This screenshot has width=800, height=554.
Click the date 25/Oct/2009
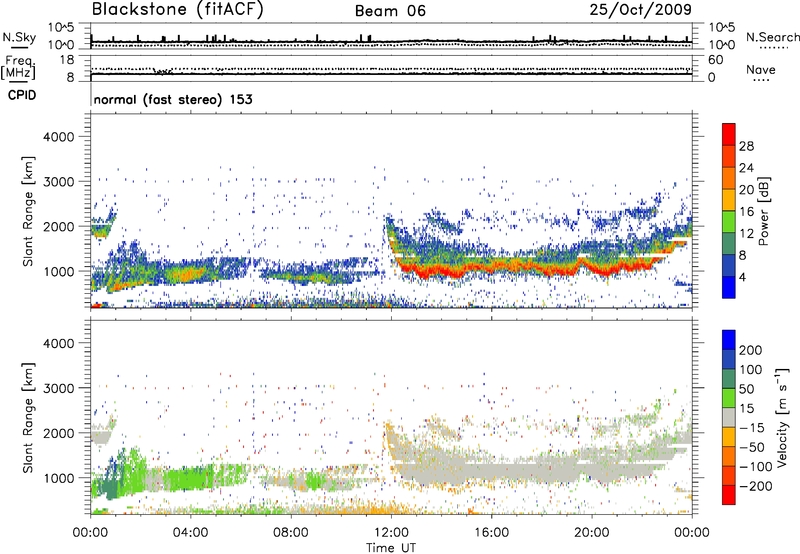coord(641,9)
